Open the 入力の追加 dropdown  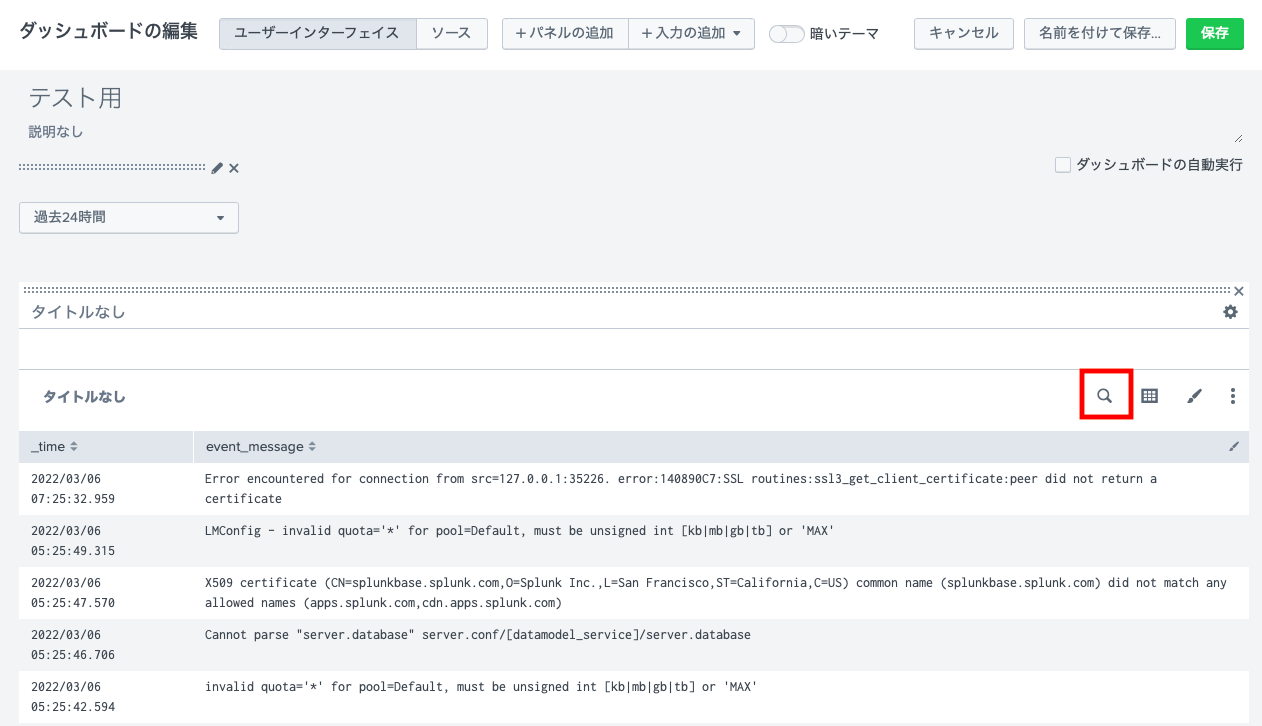coord(691,33)
